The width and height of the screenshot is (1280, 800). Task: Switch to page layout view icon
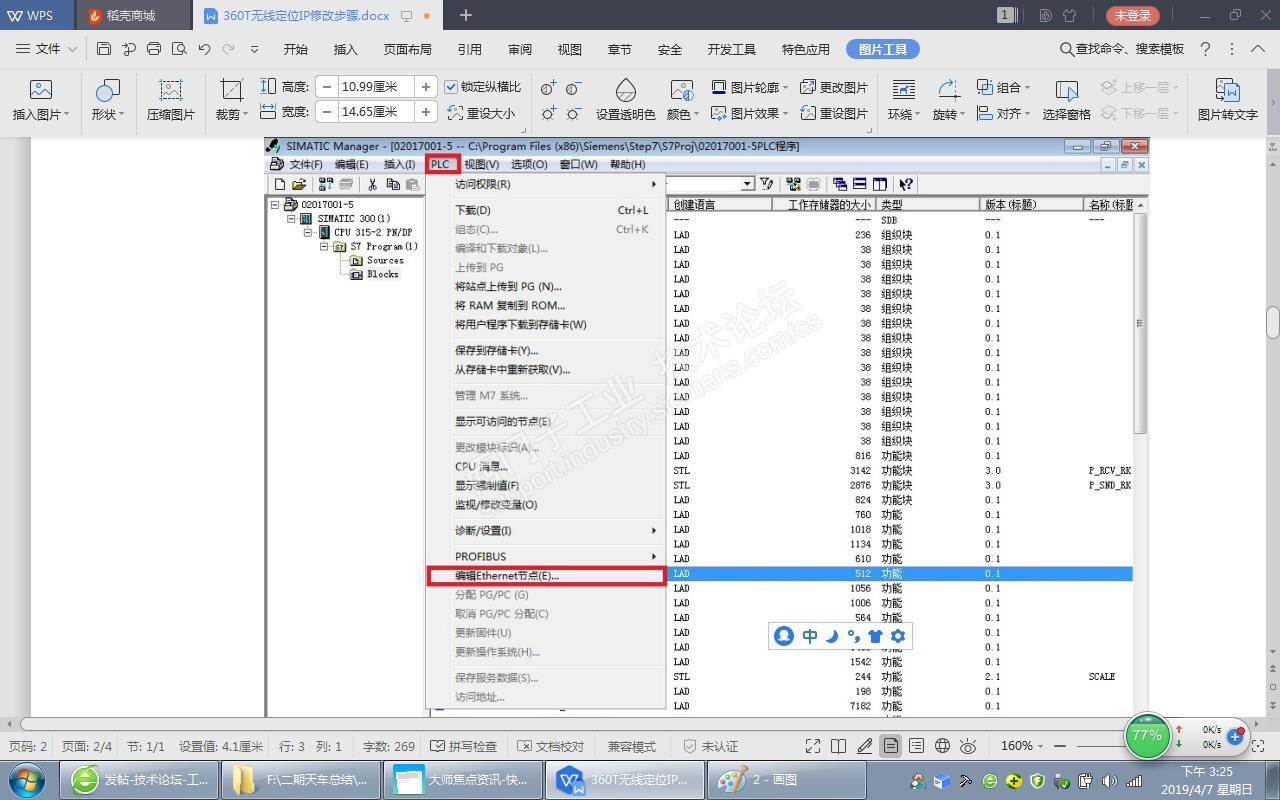point(890,746)
